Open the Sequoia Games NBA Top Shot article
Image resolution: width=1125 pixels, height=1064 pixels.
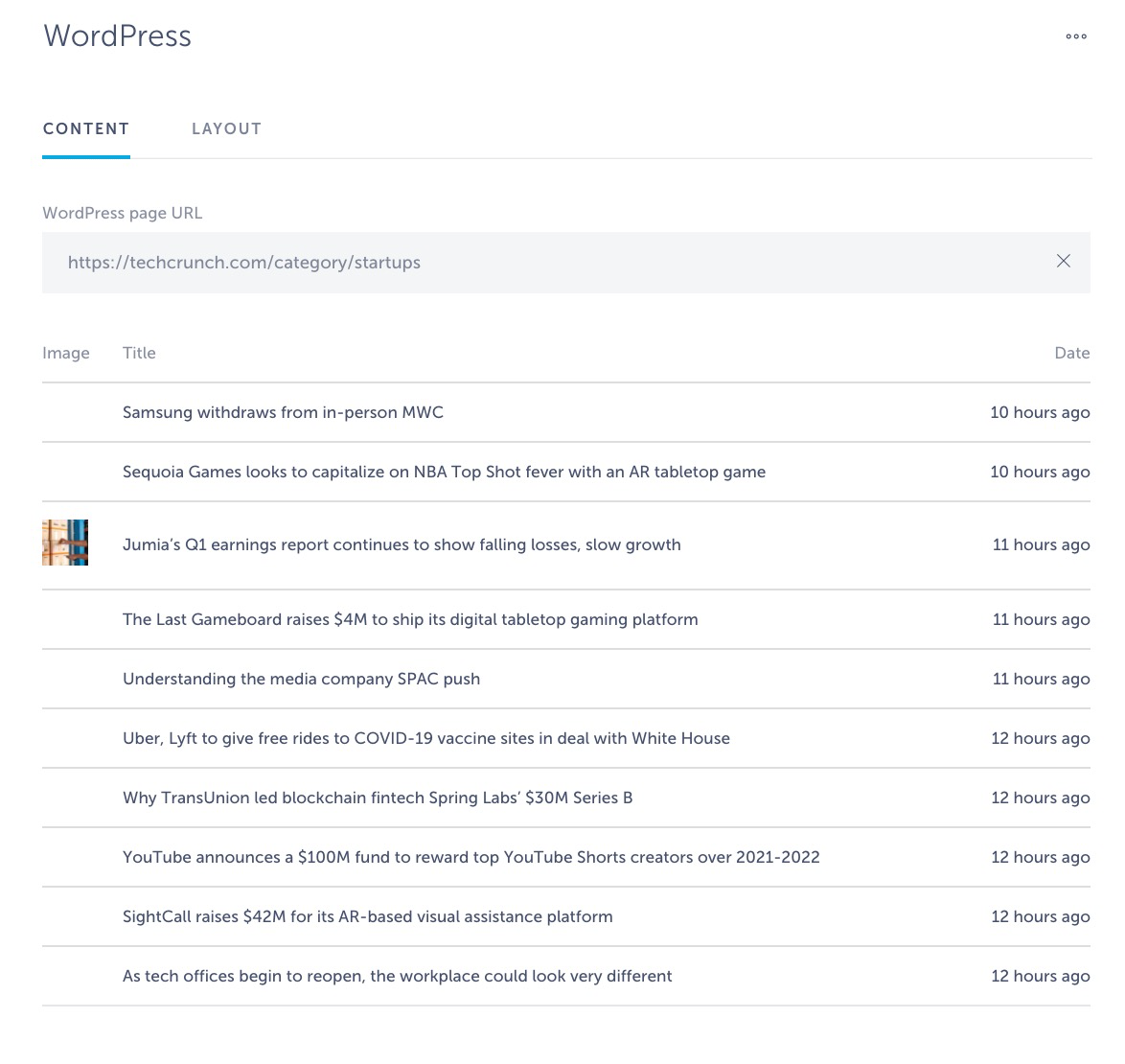point(444,472)
